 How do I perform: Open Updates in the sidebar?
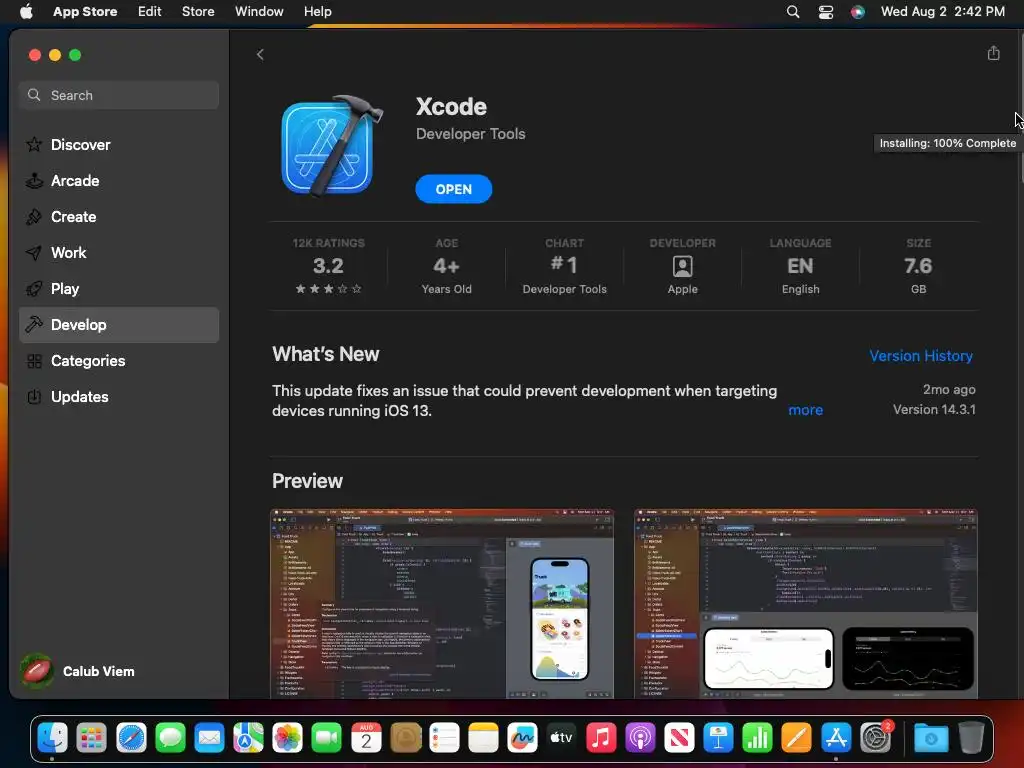(119, 396)
